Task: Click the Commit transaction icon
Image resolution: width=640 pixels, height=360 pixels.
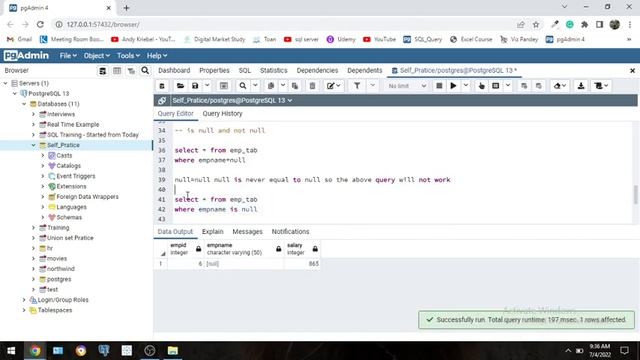Action: [524, 86]
